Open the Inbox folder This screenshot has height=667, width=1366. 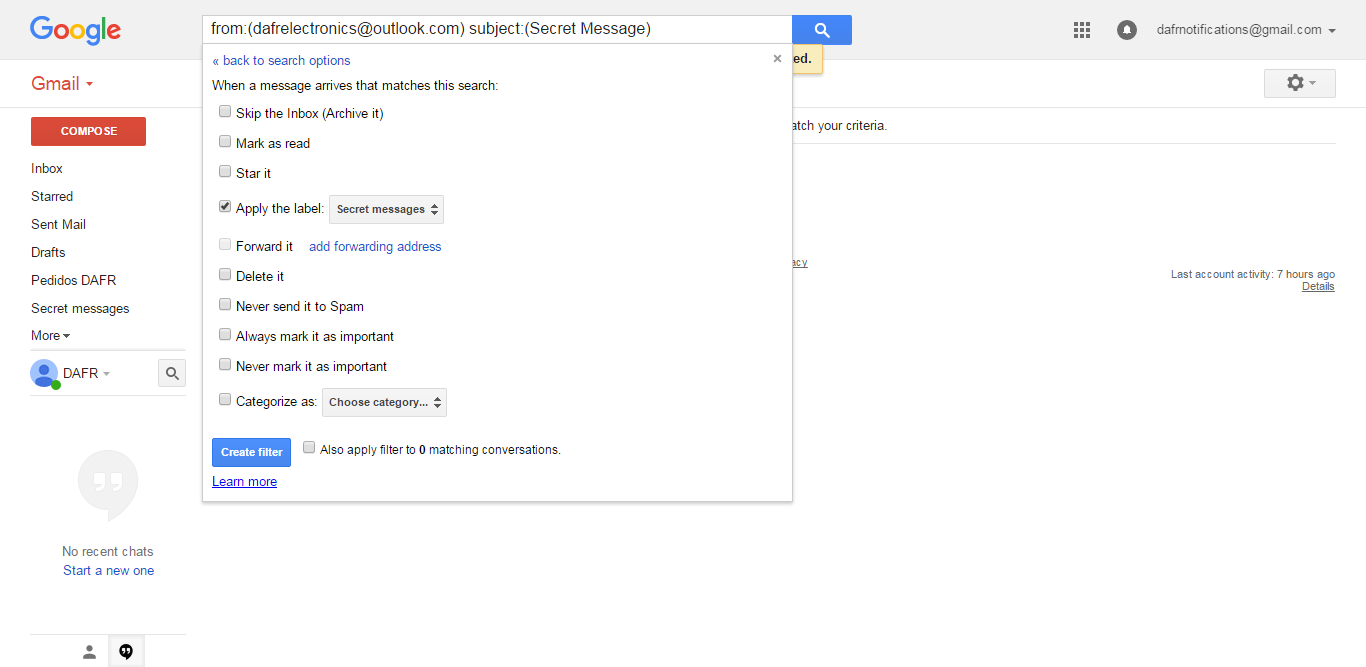(47, 168)
